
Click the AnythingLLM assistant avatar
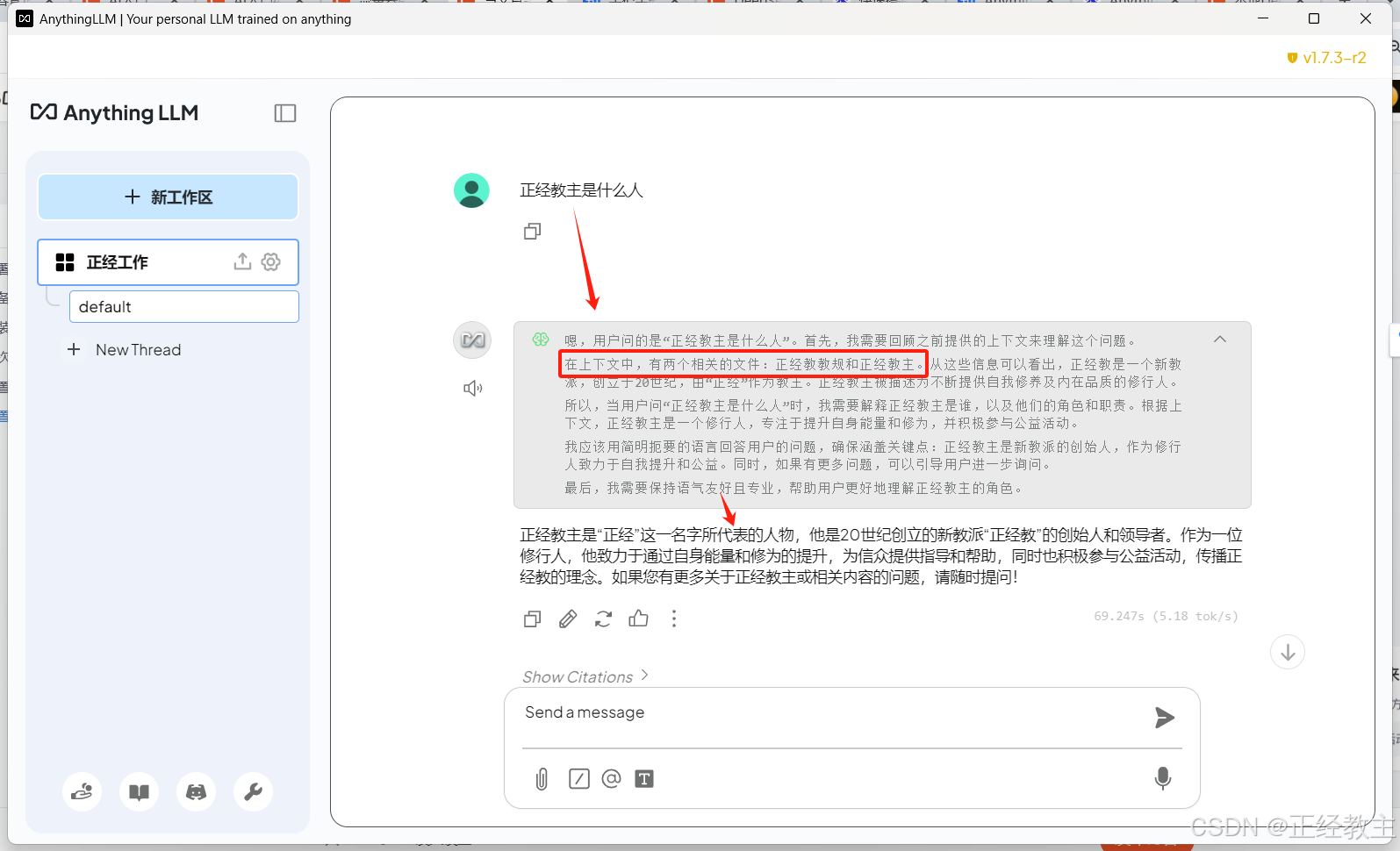(472, 340)
